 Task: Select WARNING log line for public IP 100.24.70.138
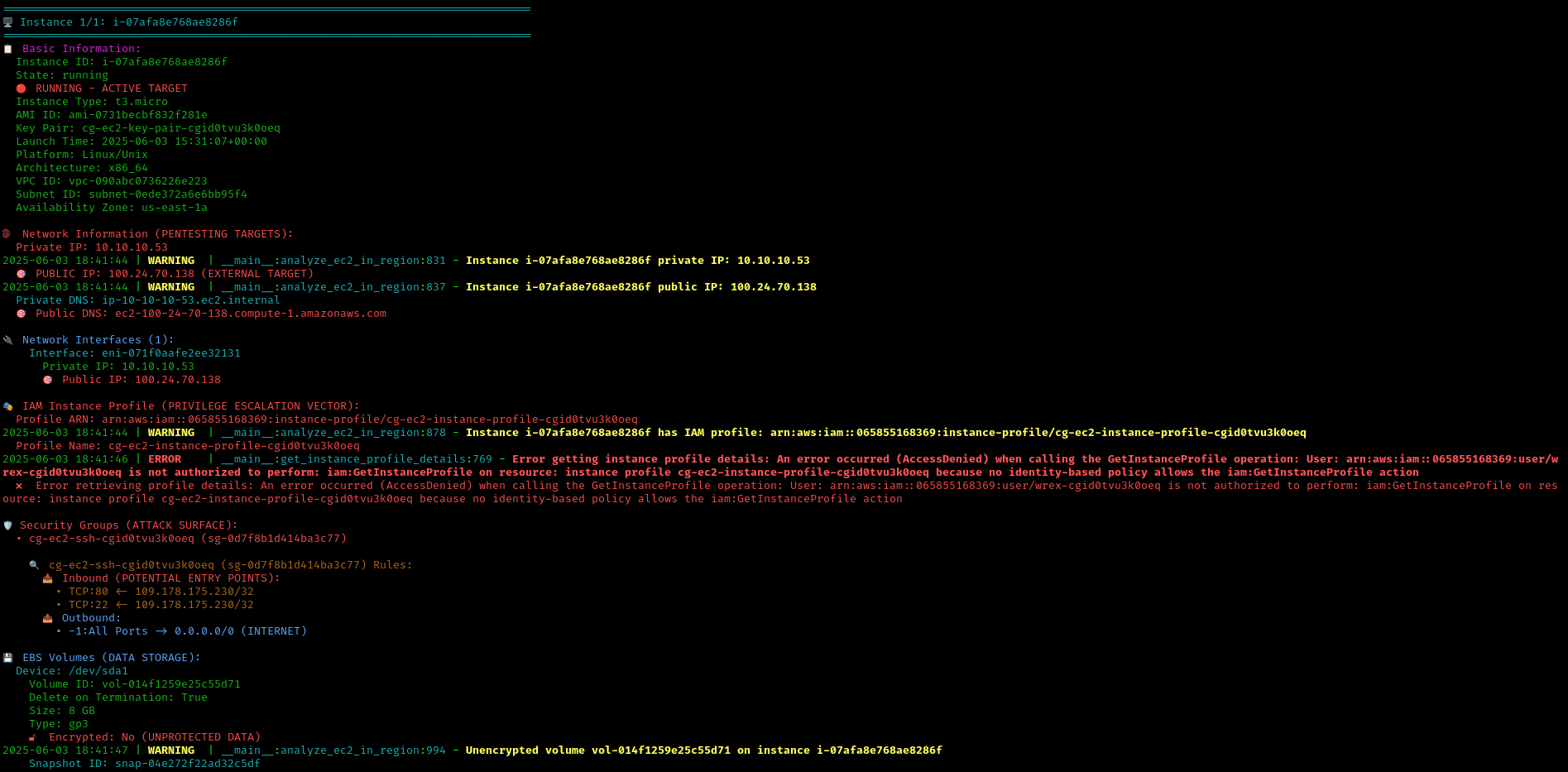(x=410, y=287)
